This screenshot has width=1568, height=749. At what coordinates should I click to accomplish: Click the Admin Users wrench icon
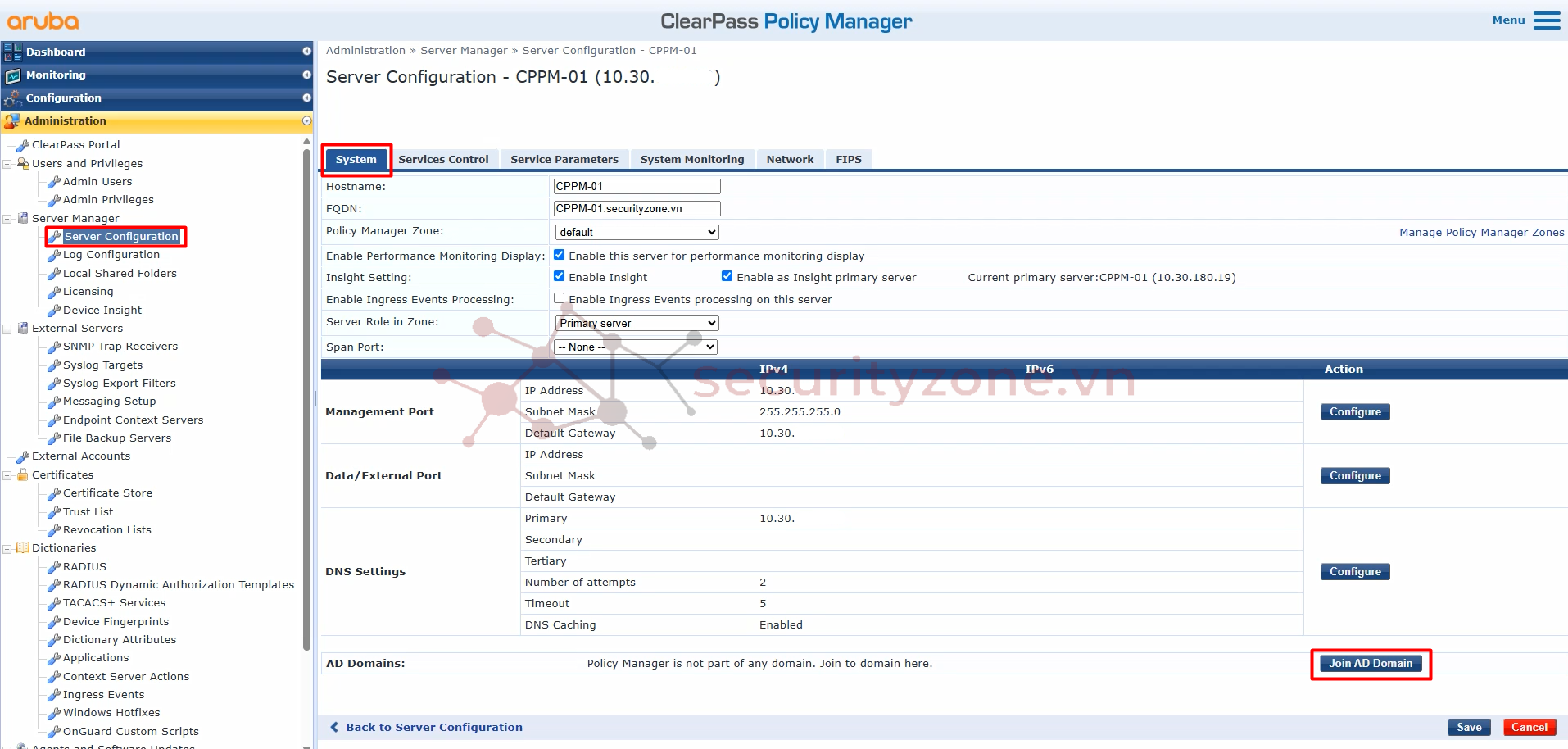tap(54, 182)
